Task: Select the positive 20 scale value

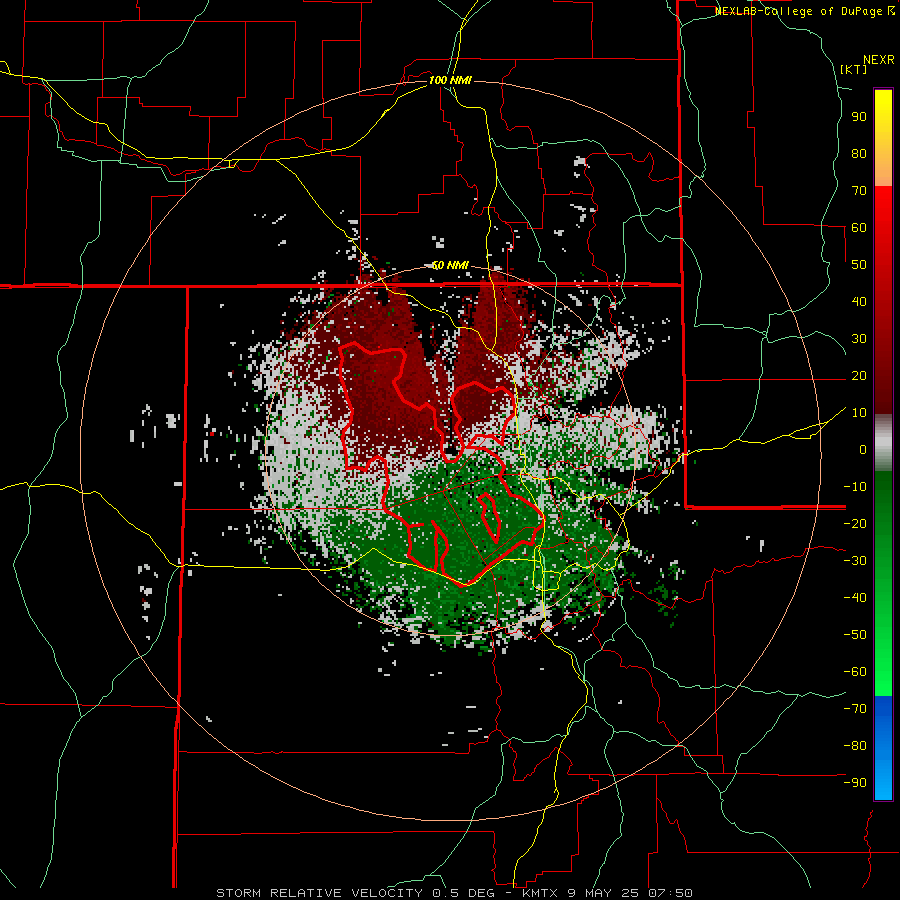Action: [859, 375]
